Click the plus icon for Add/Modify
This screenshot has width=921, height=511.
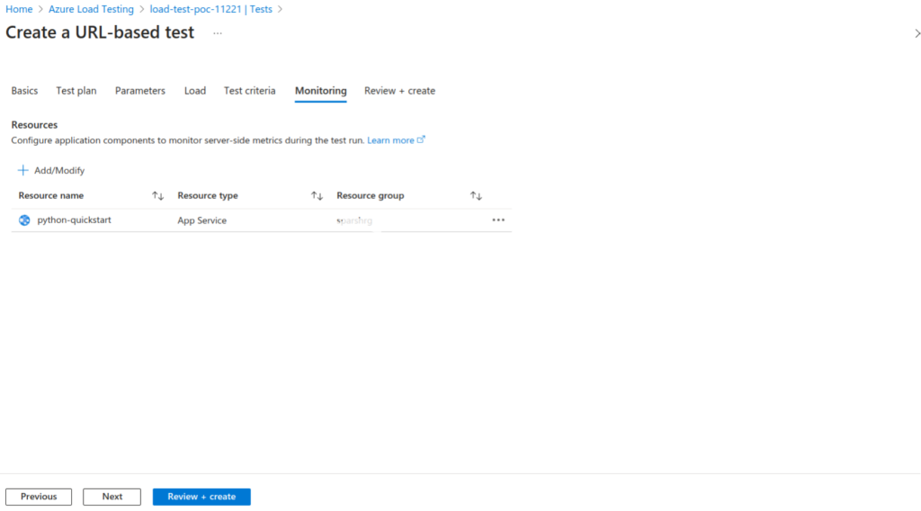tap(23, 170)
